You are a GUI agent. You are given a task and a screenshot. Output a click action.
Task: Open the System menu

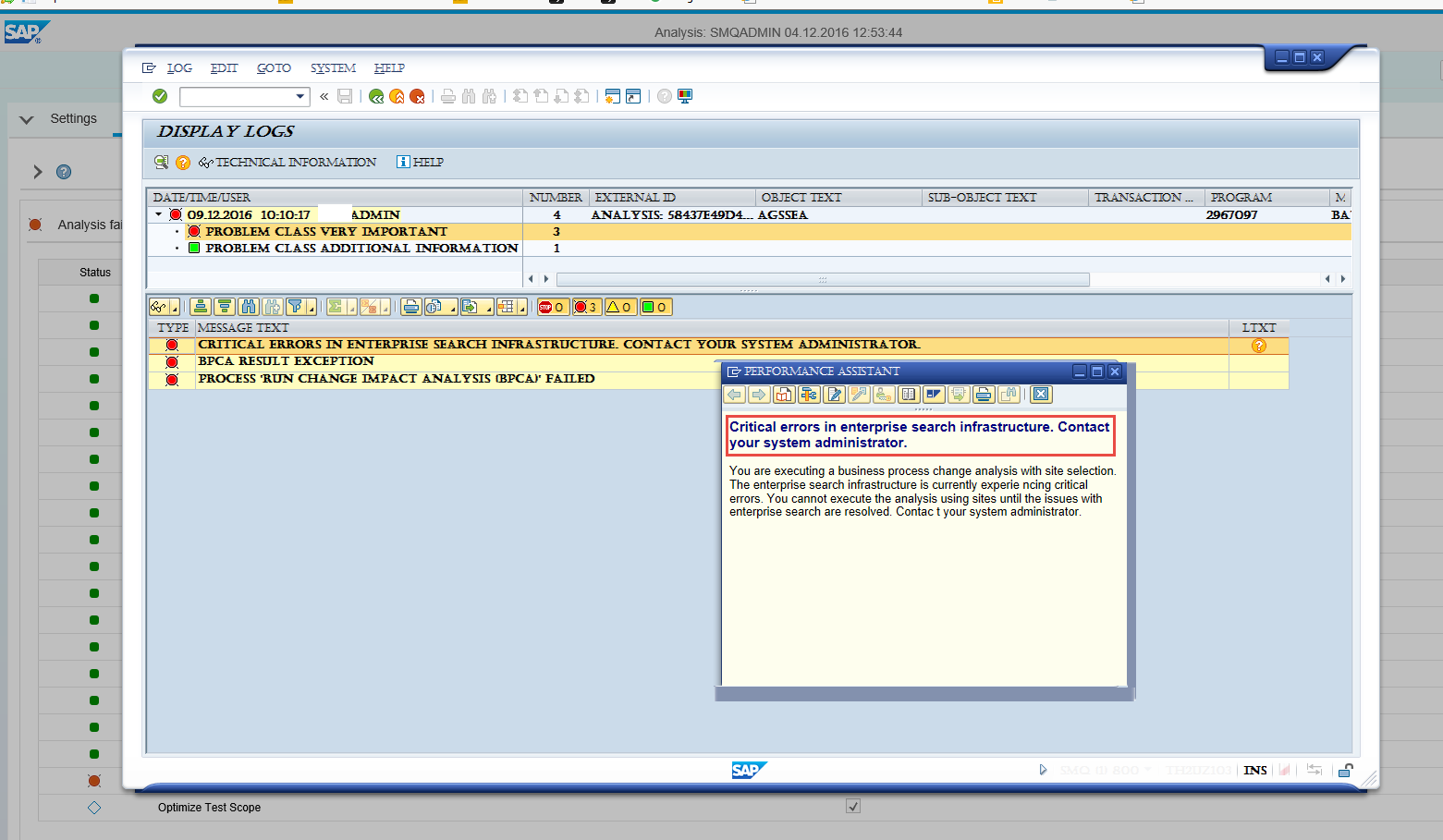333,68
